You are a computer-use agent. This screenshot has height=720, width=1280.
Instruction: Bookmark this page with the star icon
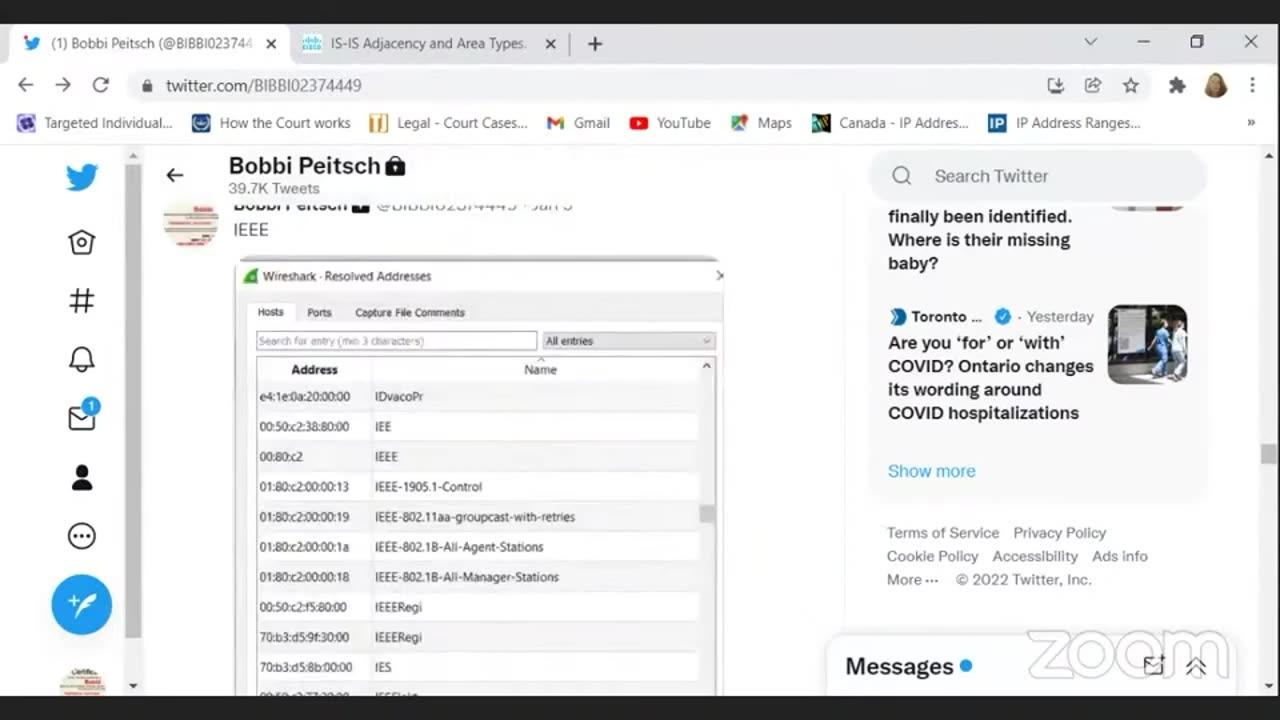(1130, 86)
